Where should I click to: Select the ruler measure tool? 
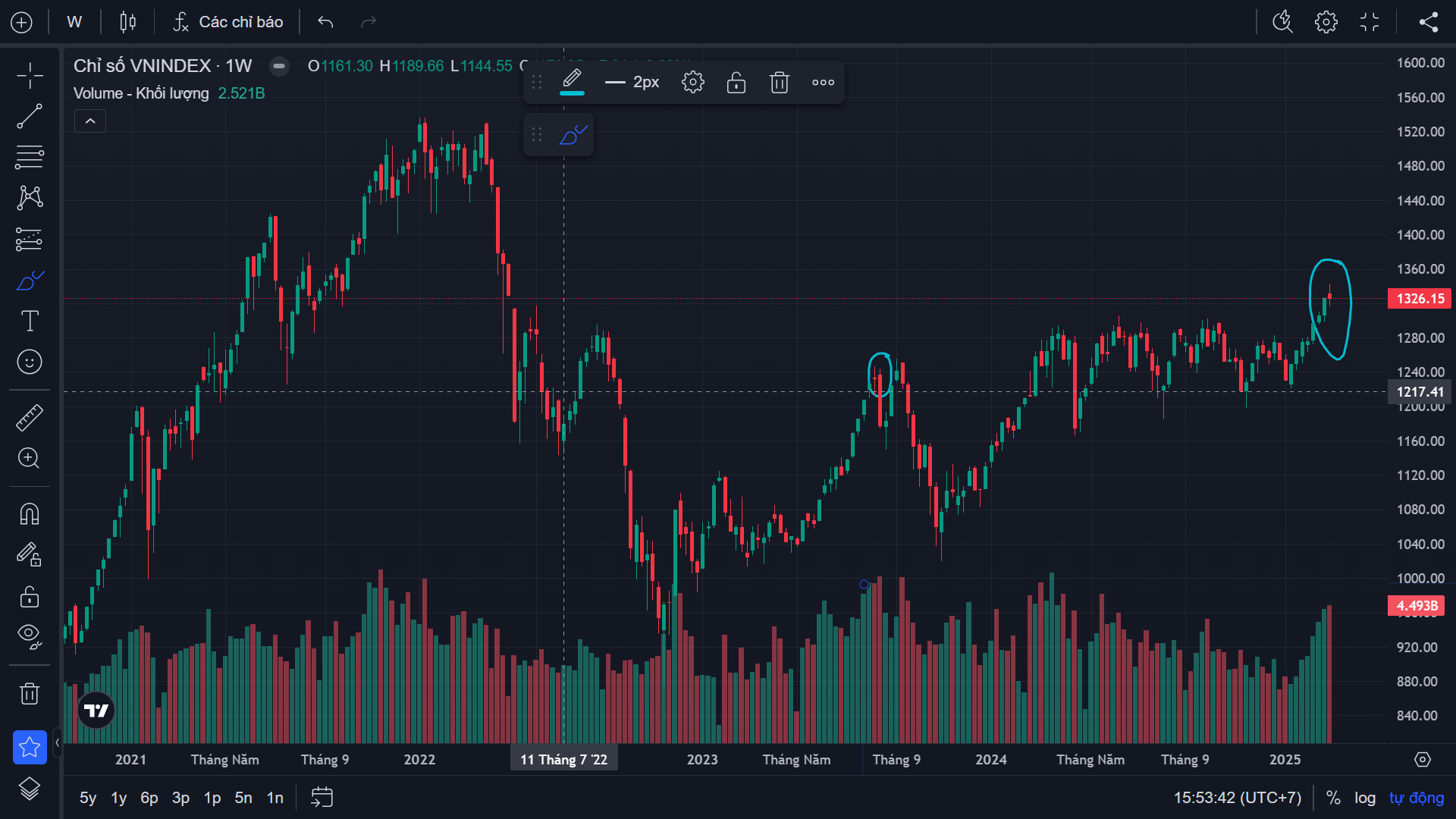[x=30, y=418]
